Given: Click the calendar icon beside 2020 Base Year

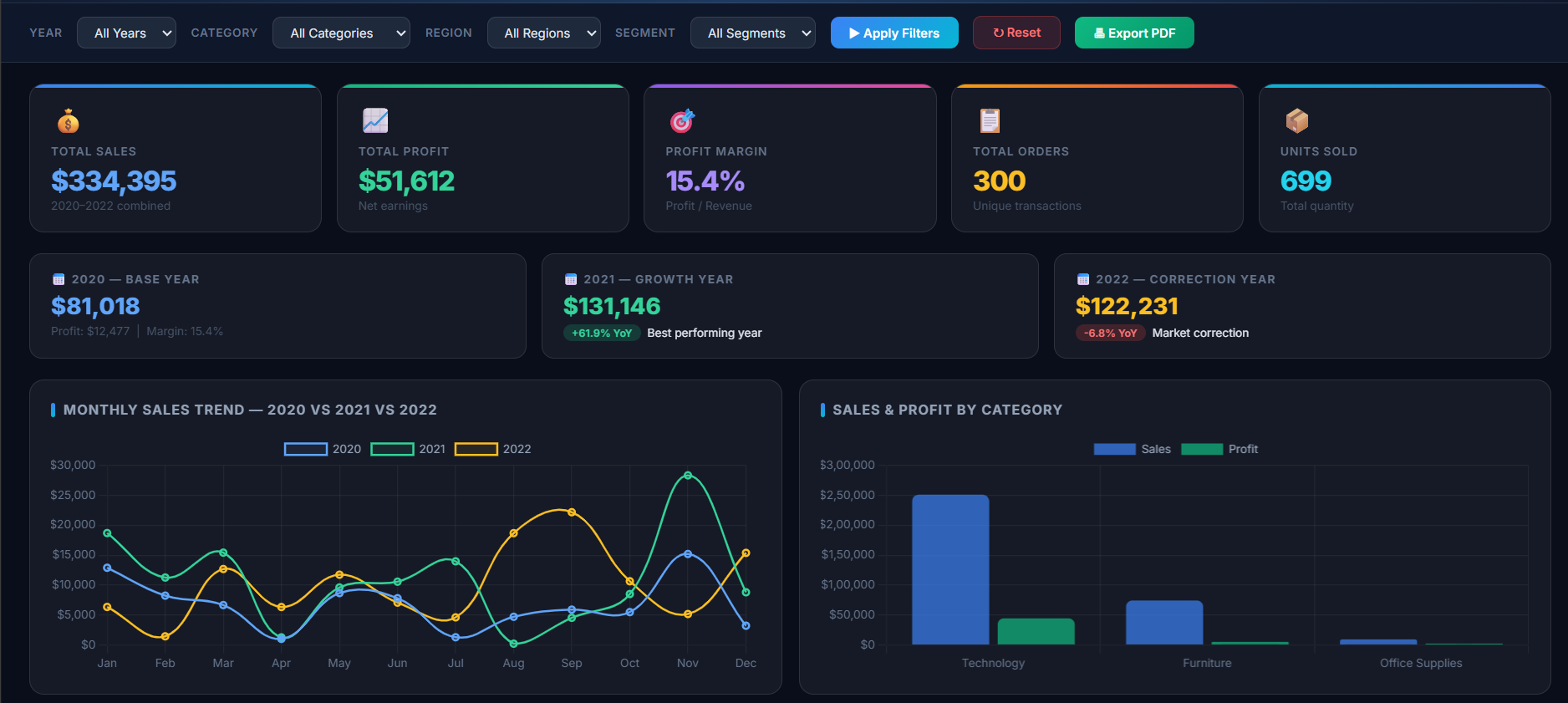Looking at the screenshot, I should [59, 279].
